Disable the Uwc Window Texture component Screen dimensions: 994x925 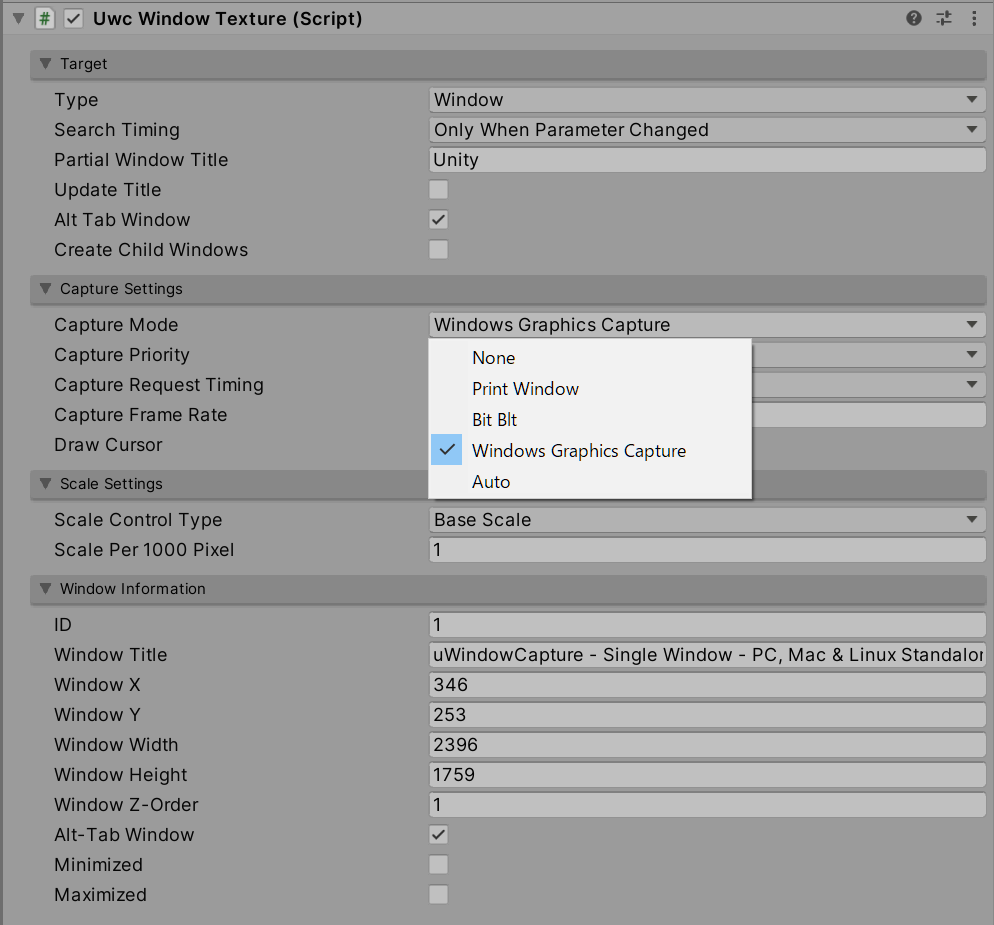(x=72, y=18)
